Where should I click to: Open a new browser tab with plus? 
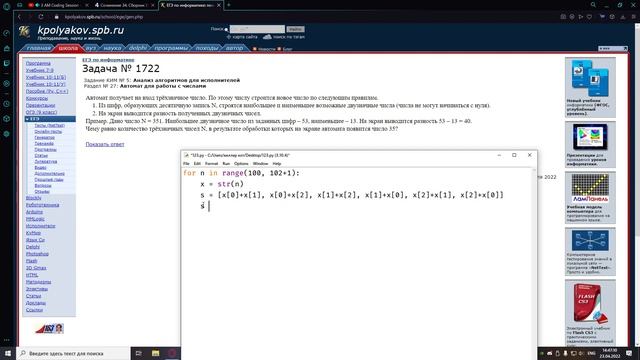click(228, 5)
